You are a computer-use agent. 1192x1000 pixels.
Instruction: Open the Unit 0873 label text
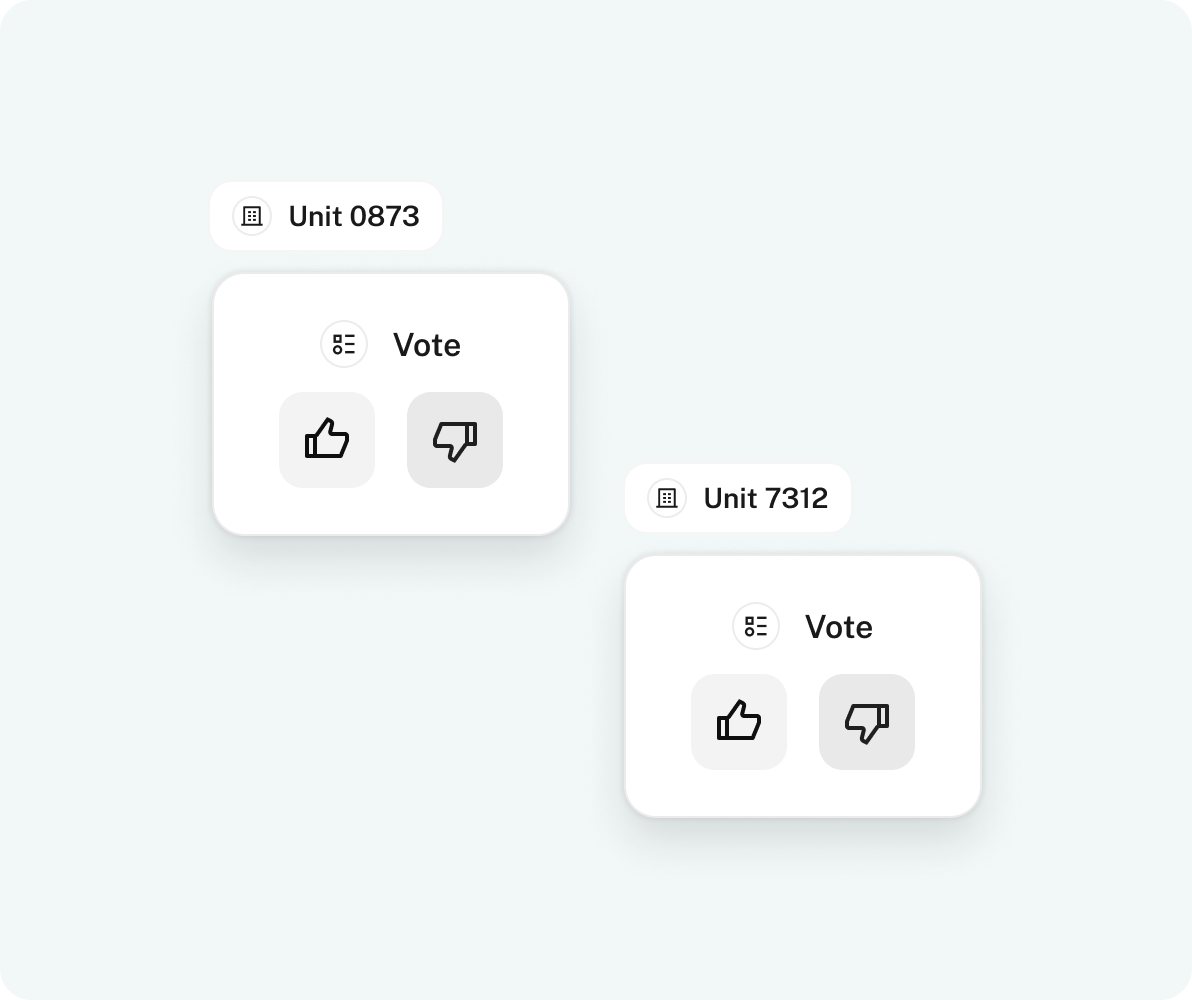[354, 217]
